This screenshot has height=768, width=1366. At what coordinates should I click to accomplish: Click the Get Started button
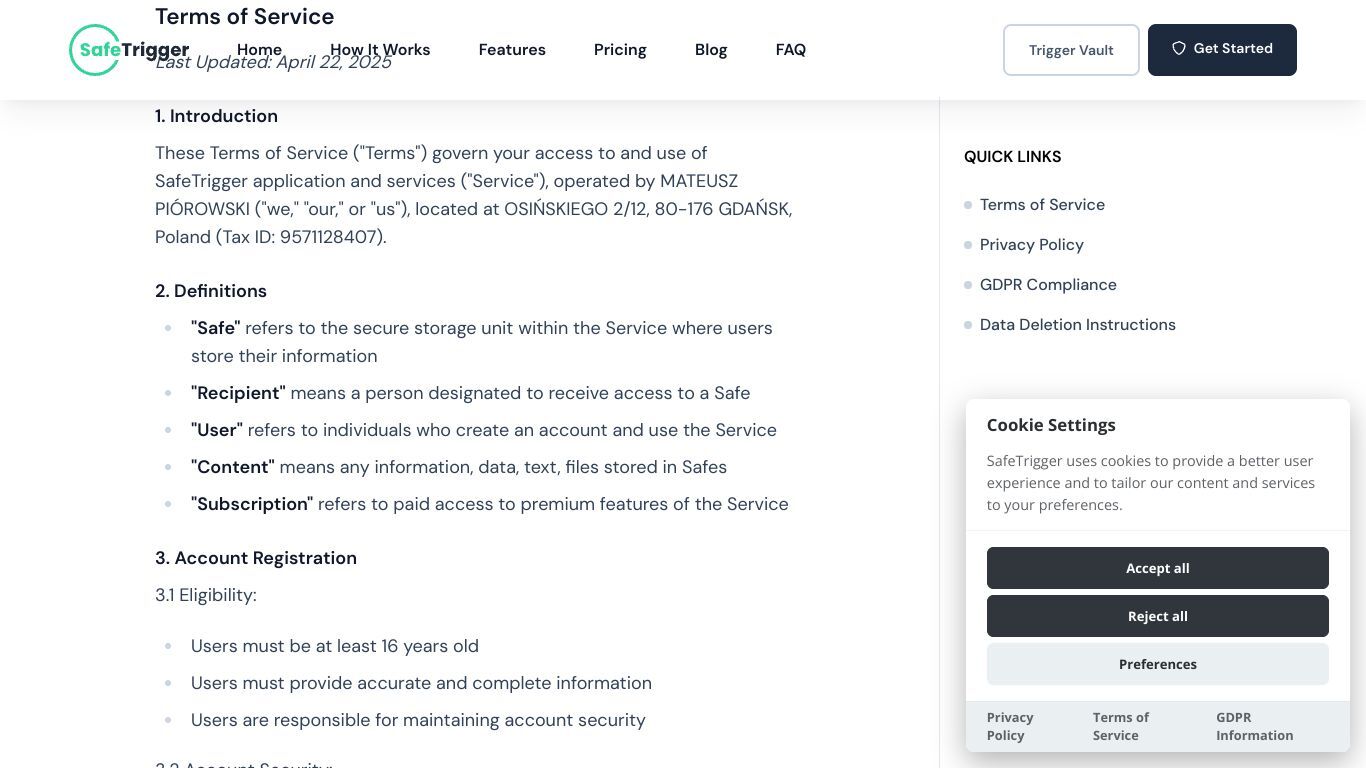coord(1222,50)
